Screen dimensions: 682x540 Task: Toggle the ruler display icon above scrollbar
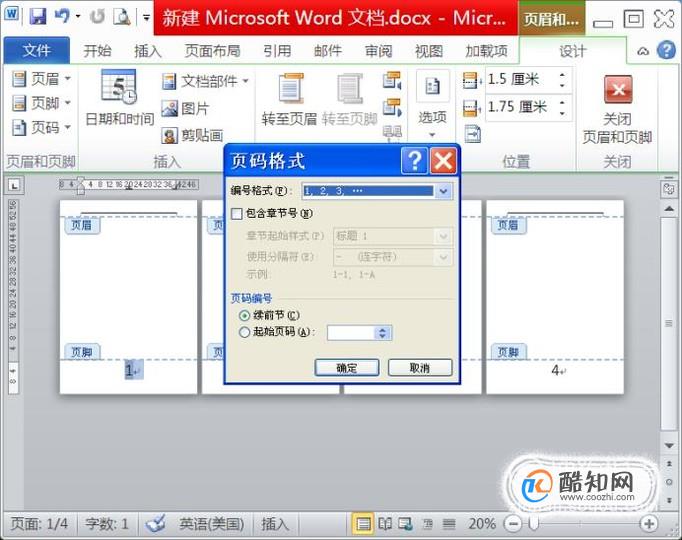point(669,189)
